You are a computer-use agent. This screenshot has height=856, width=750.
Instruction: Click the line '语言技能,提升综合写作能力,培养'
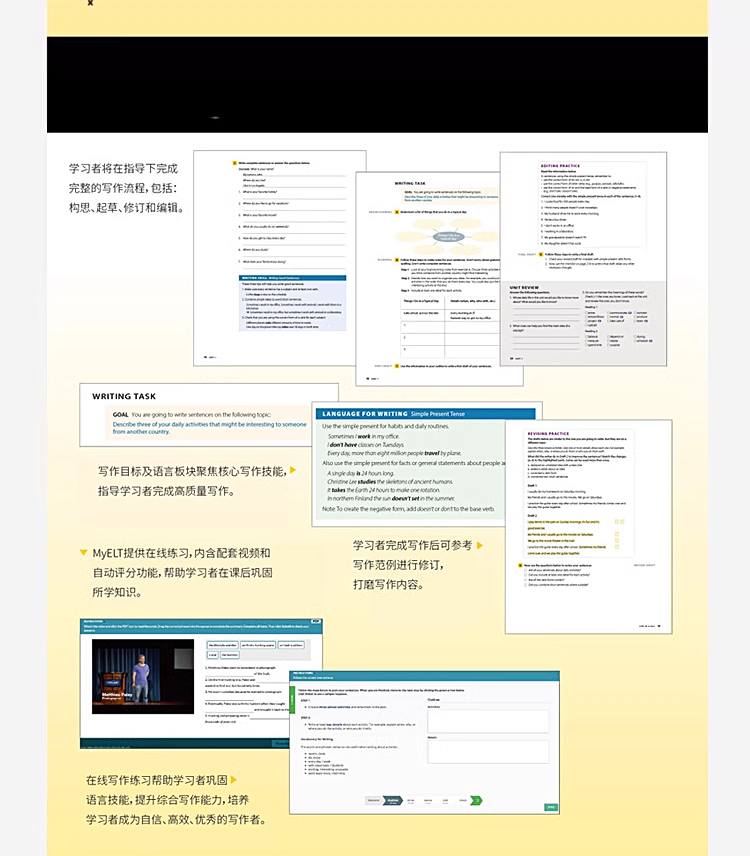click(x=167, y=800)
